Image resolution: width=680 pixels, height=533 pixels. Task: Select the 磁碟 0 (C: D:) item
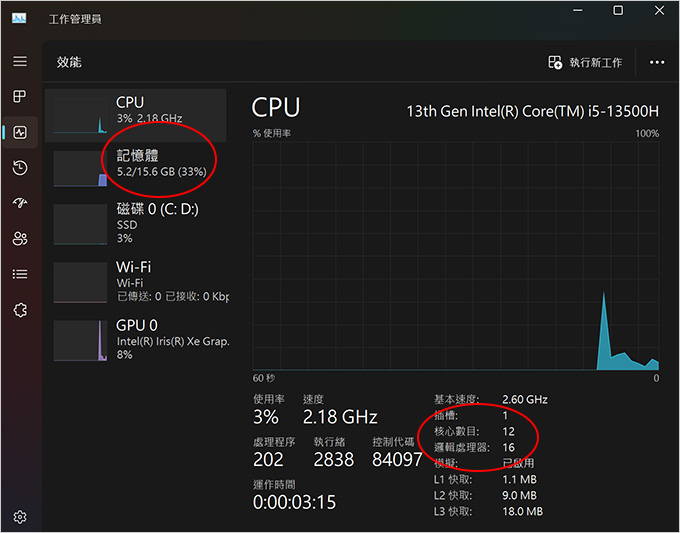(x=136, y=223)
